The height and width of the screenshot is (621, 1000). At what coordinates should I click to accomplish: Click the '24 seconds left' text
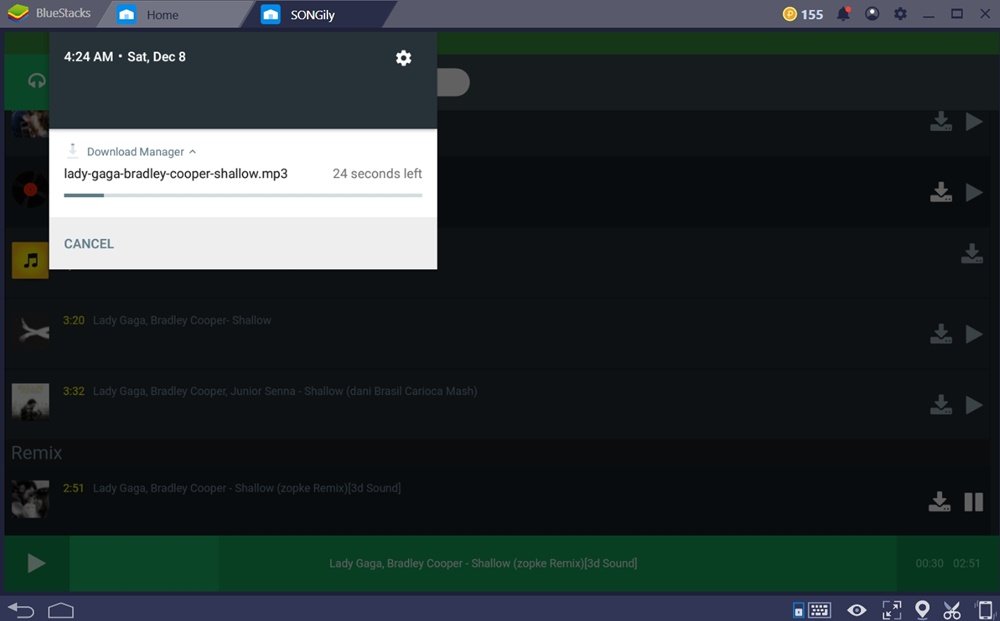(x=377, y=173)
